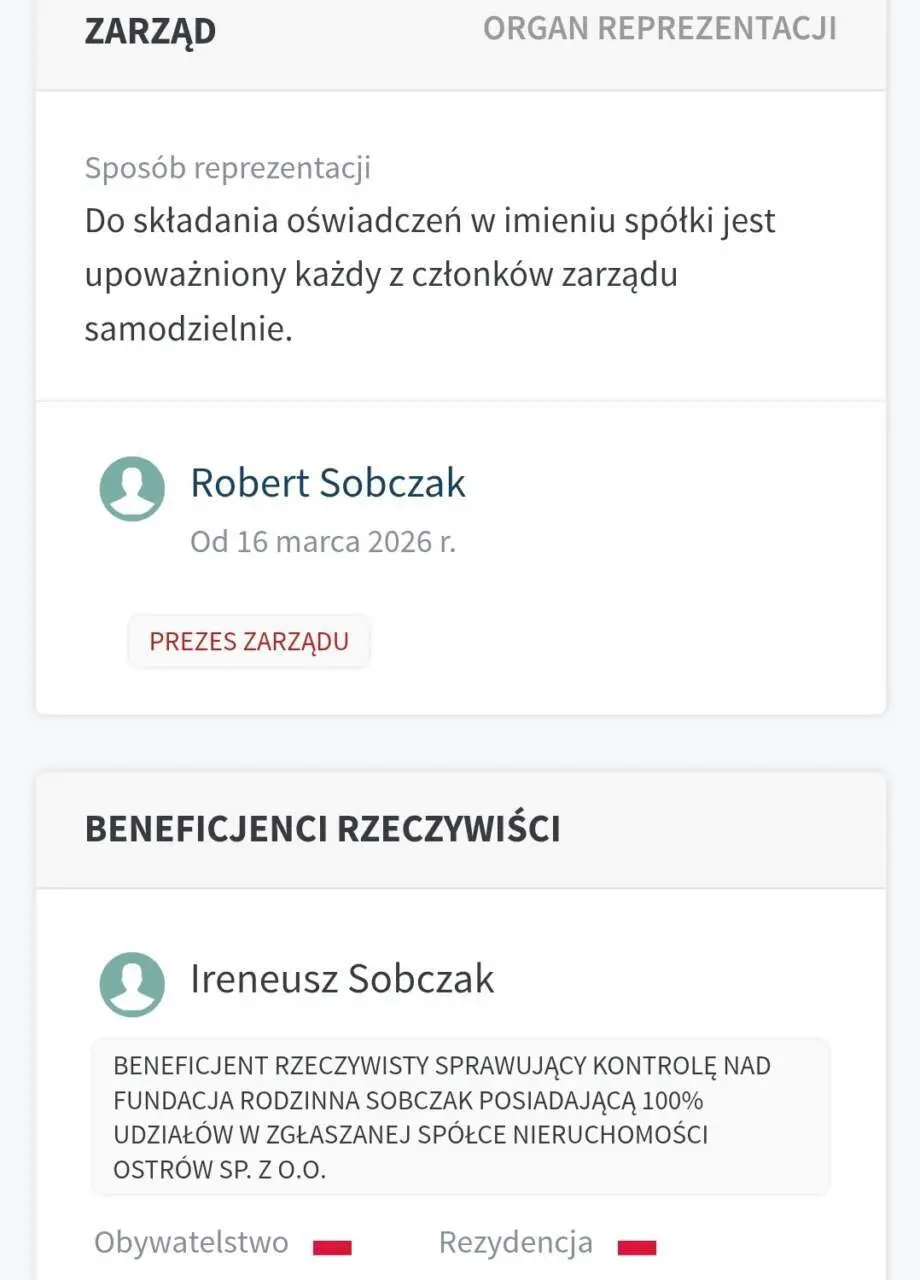Click the 'Od 16 marca 2026 r.' date
The width and height of the screenshot is (920, 1280).
(323, 542)
